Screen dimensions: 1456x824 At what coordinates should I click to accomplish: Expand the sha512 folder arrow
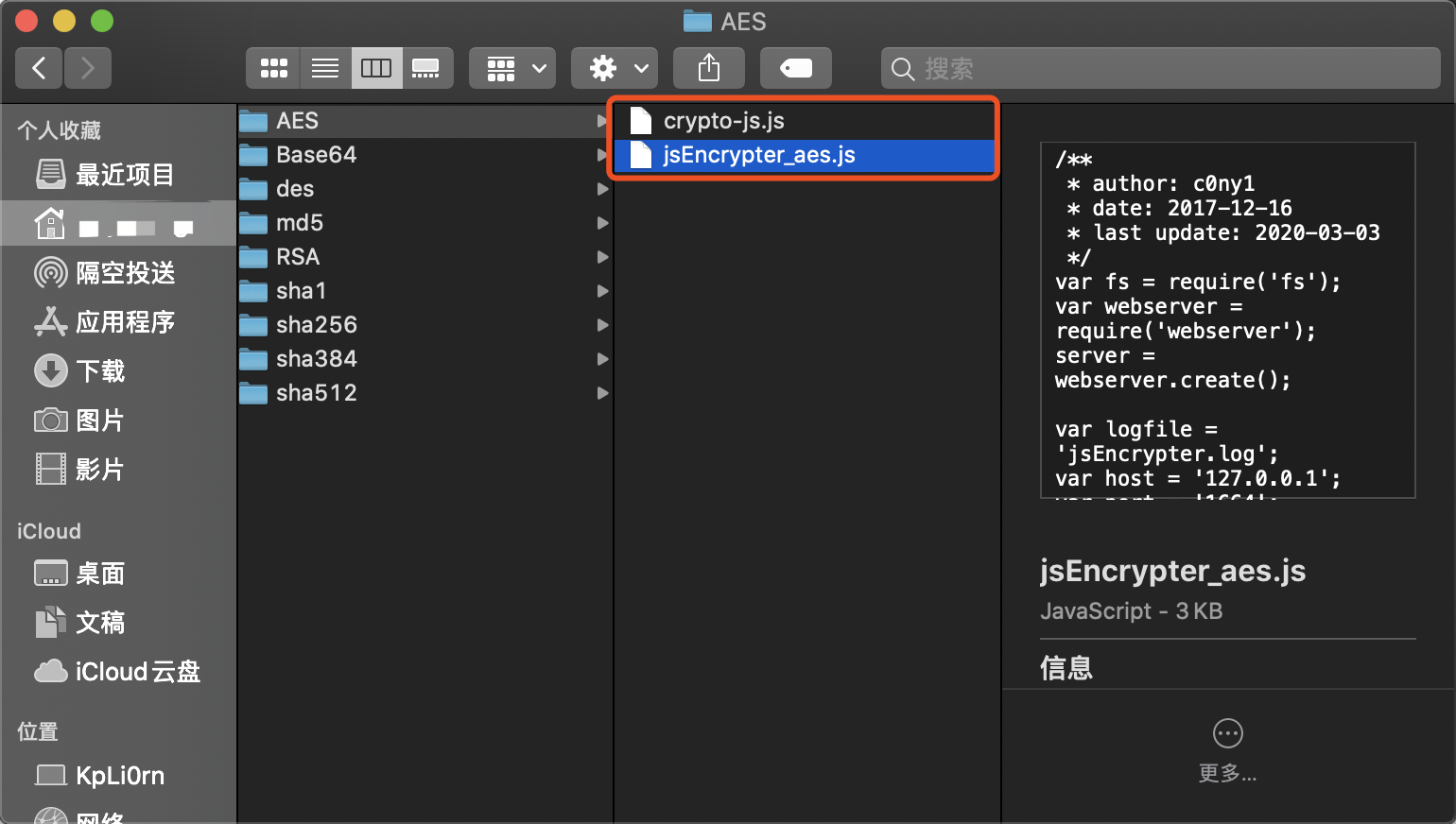(x=601, y=393)
